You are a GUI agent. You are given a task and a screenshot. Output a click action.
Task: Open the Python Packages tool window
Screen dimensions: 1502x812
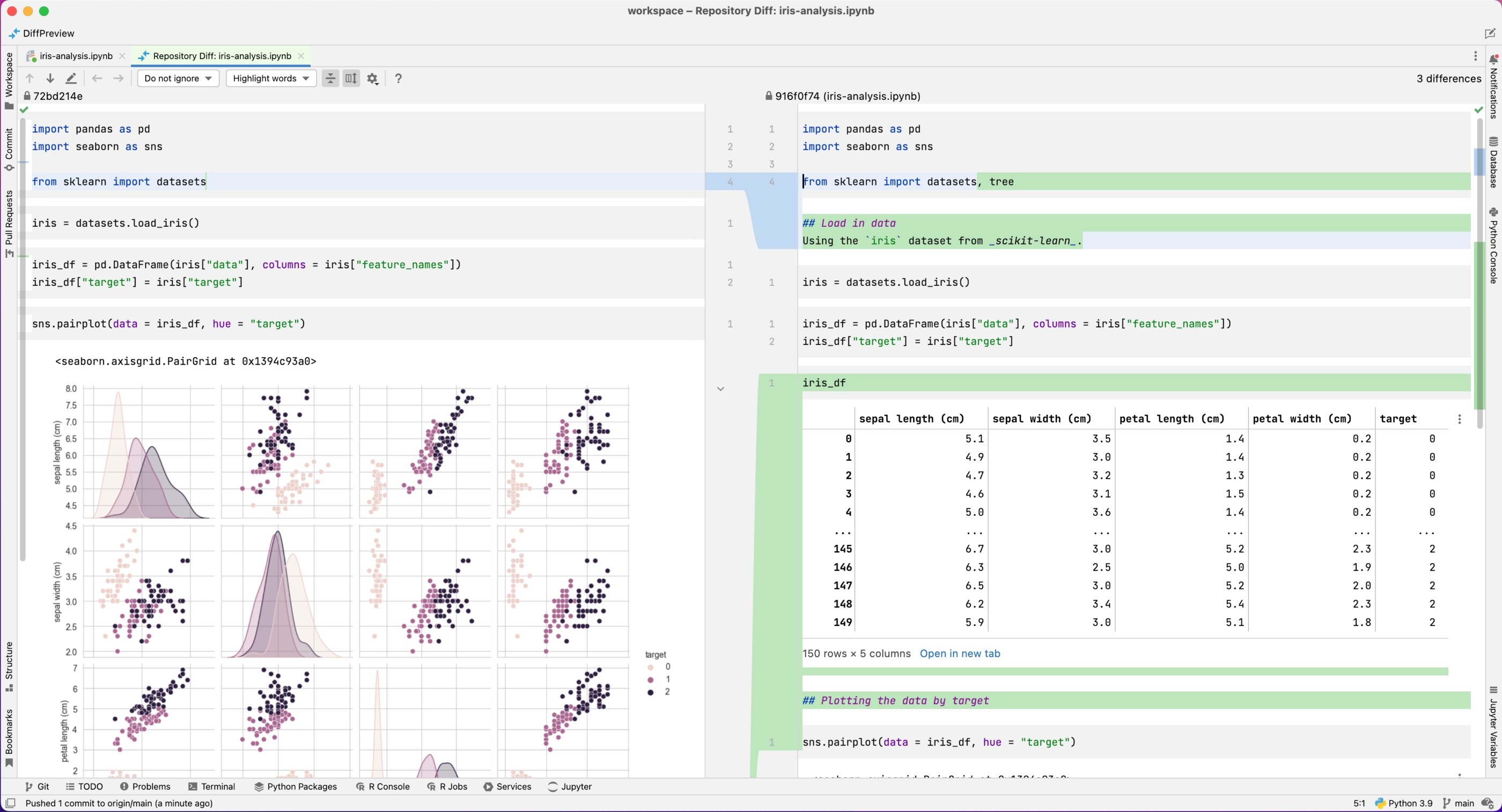[296, 786]
